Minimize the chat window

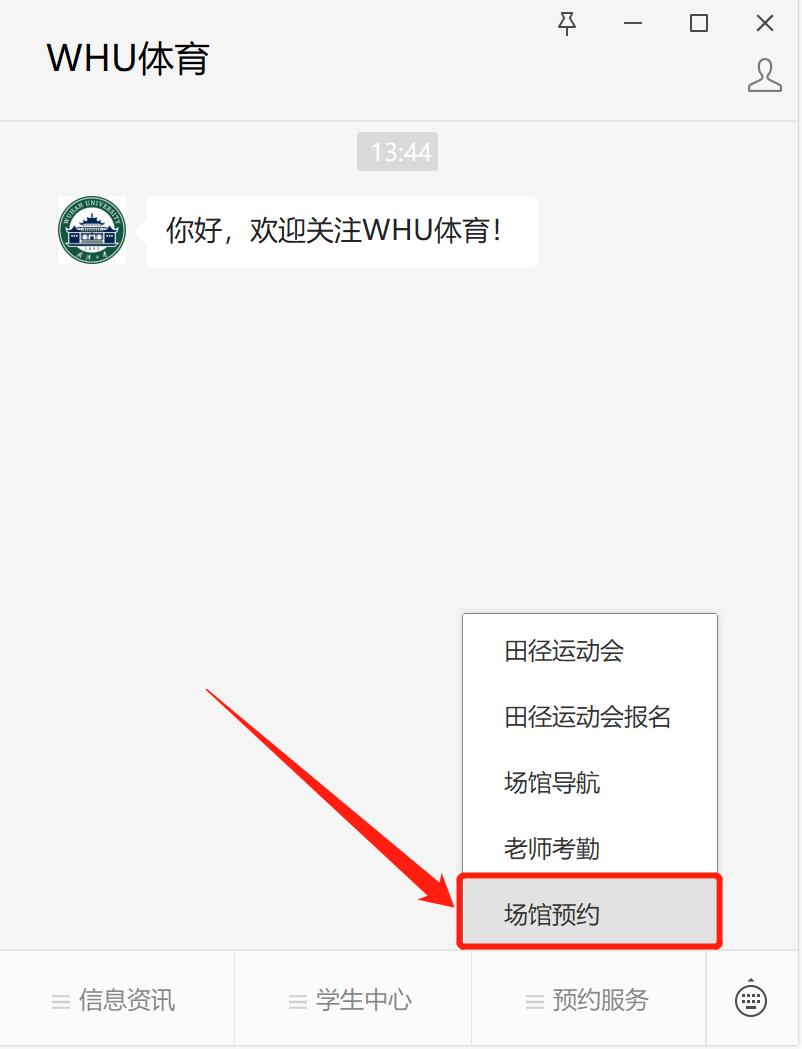coord(633,24)
